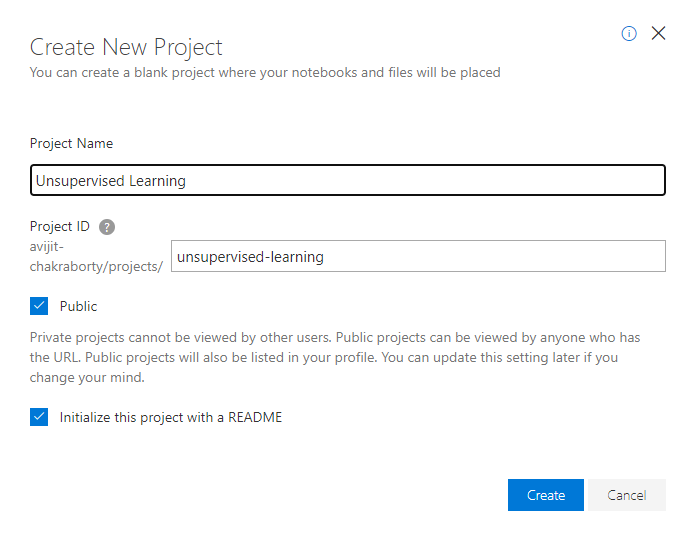Focus the Project ID text field
The width and height of the screenshot is (696, 541).
pos(418,257)
